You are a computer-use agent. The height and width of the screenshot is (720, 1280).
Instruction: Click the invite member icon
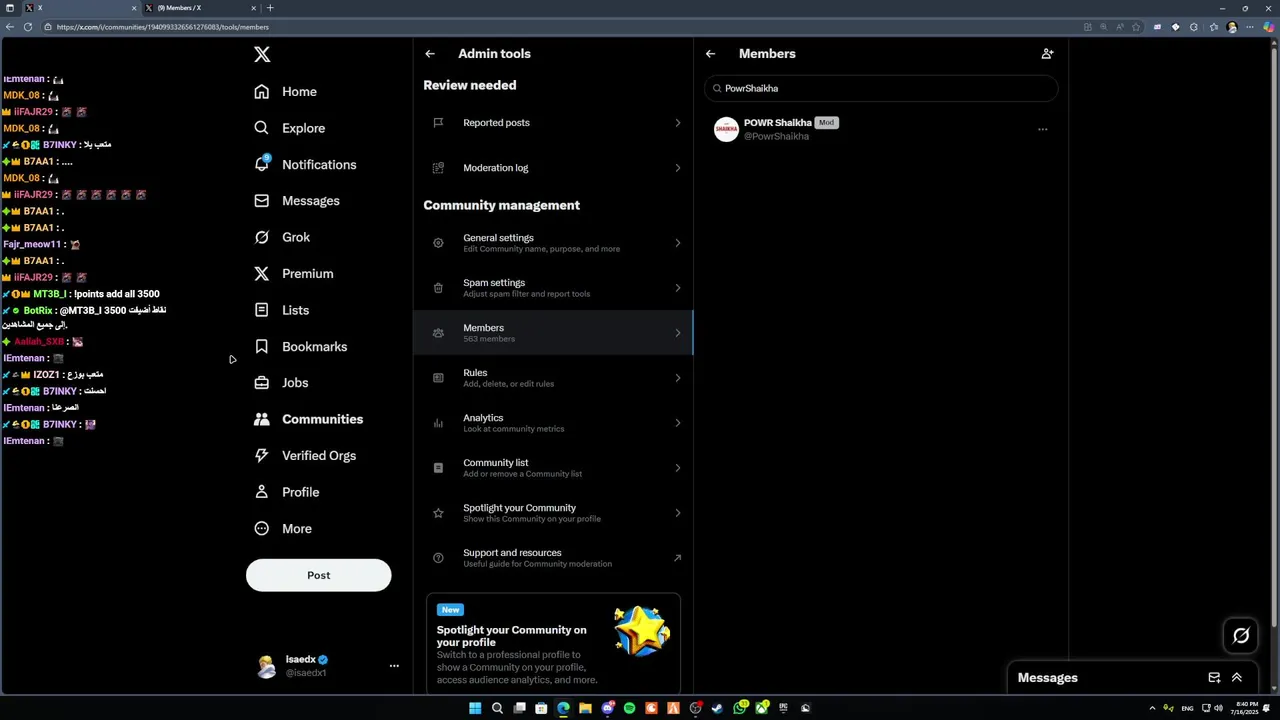(1047, 54)
